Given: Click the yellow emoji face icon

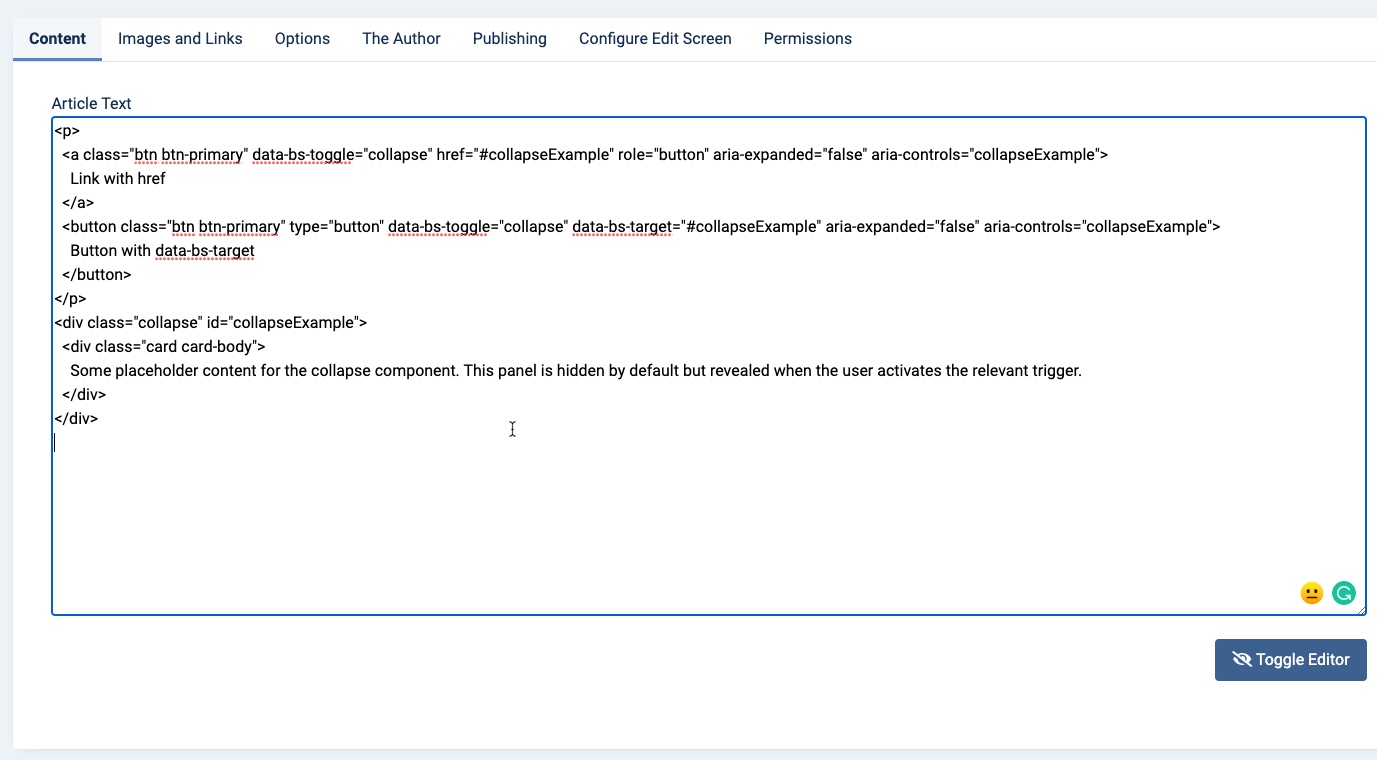Looking at the screenshot, I should point(1312,593).
